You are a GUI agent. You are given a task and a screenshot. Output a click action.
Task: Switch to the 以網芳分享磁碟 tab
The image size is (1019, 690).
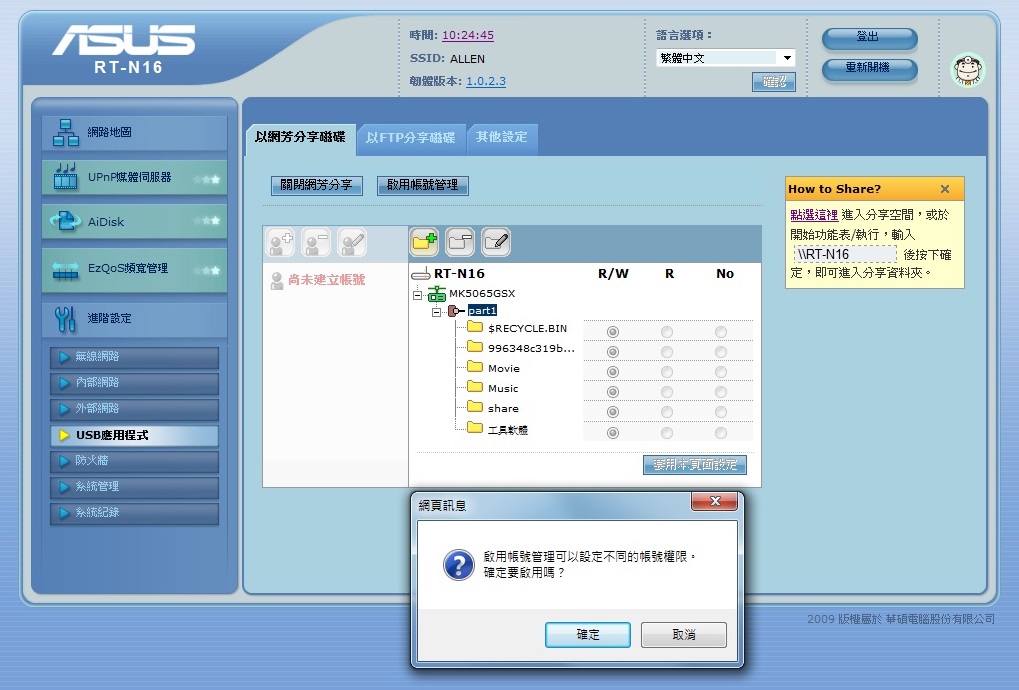[300, 138]
